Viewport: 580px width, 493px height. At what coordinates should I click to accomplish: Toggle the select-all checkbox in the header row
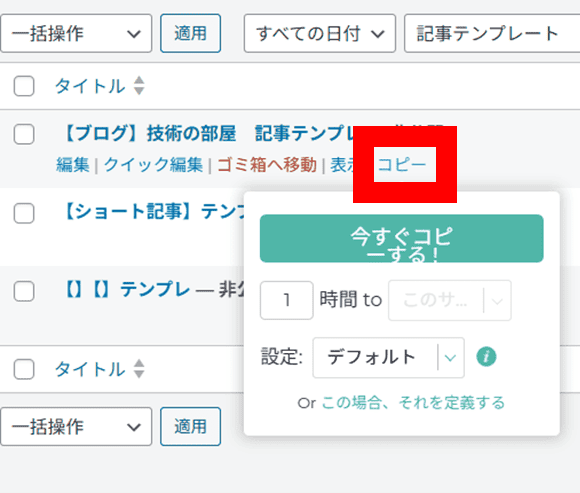(x=24, y=86)
